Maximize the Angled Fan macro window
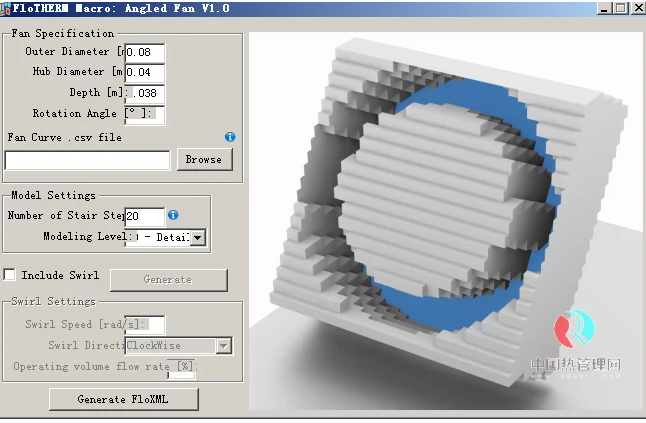 (619, 7)
